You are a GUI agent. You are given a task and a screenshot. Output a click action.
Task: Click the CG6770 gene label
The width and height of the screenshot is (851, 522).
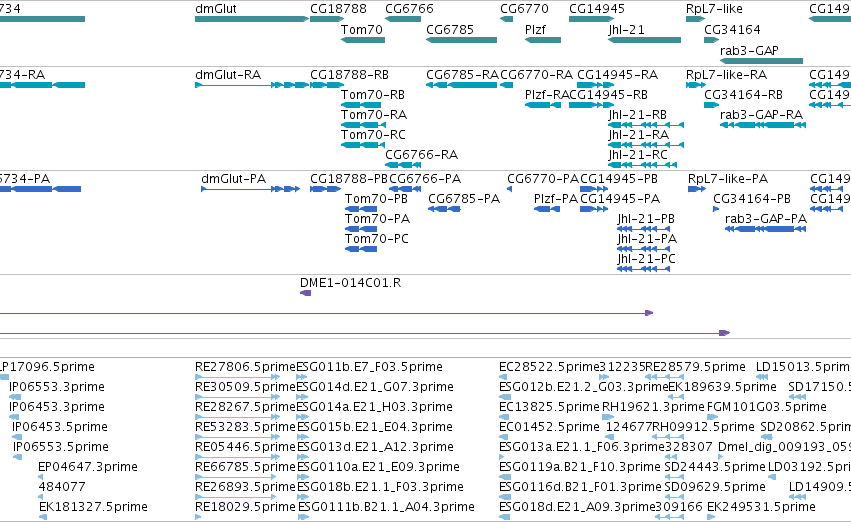[x=524, y=9]
